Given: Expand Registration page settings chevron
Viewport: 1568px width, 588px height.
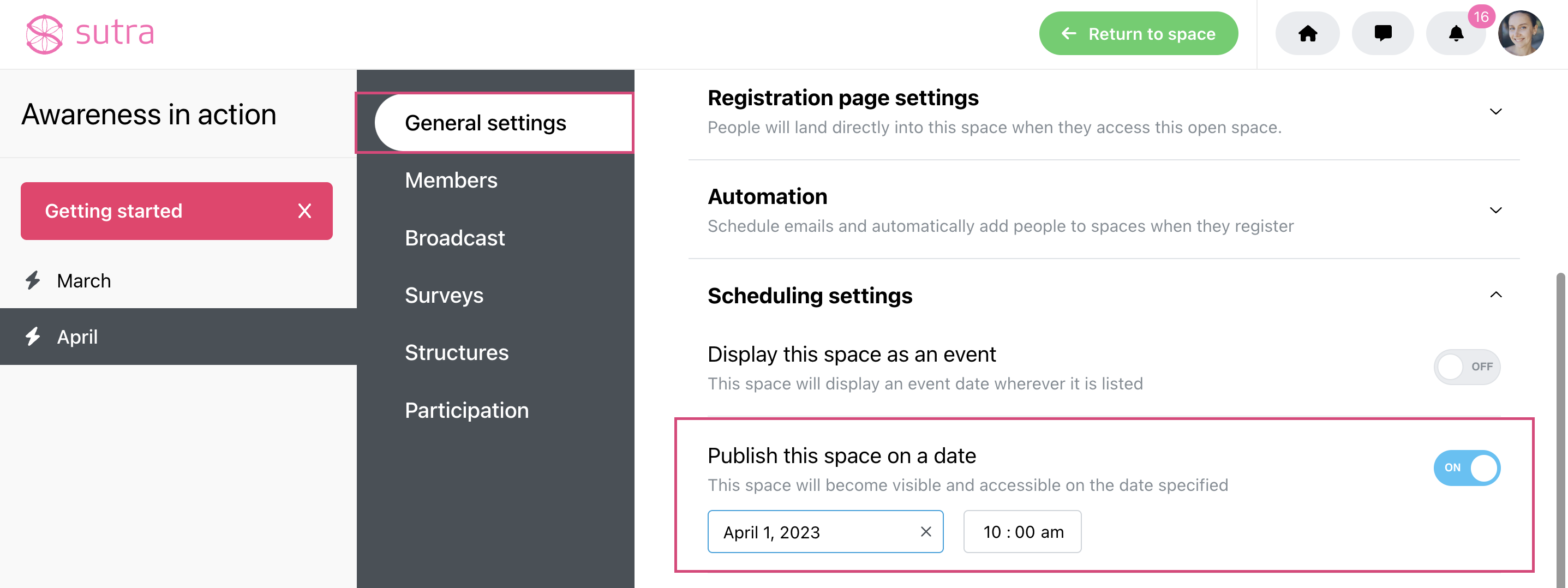Looking at the screenshot, I should click(1495, 111).
